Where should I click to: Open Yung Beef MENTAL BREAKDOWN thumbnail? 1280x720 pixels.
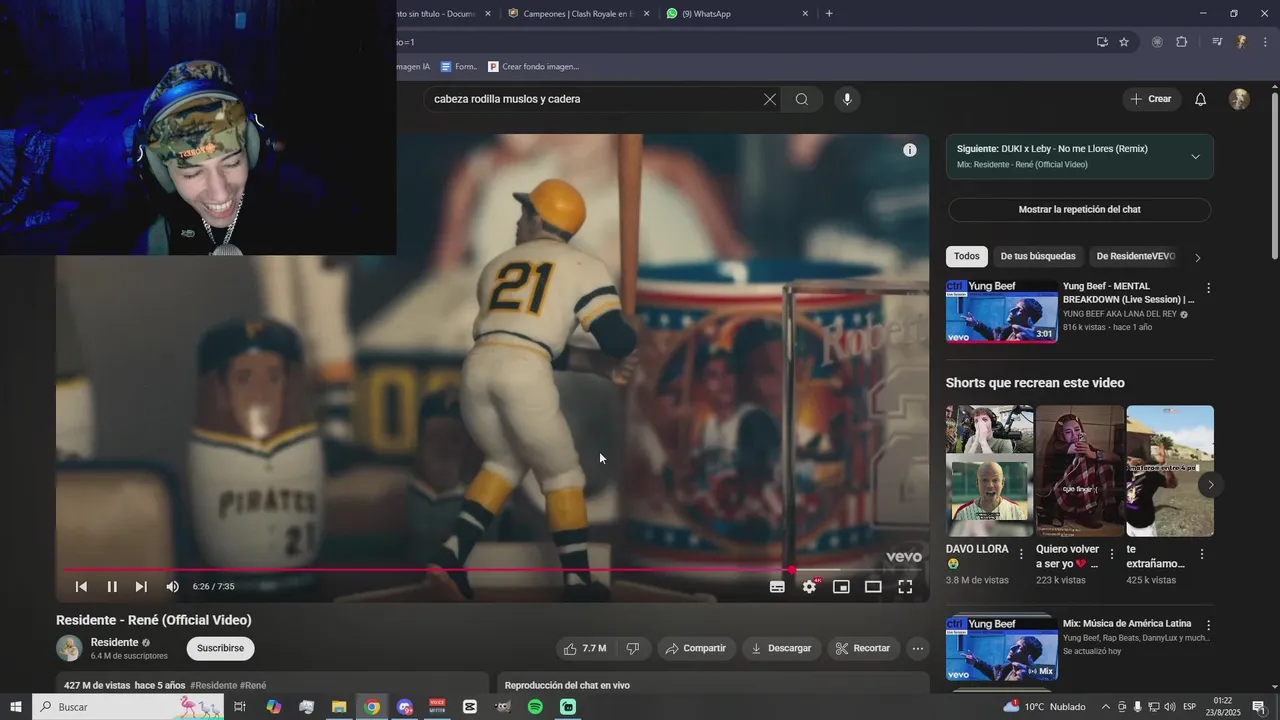[1001, 312]
